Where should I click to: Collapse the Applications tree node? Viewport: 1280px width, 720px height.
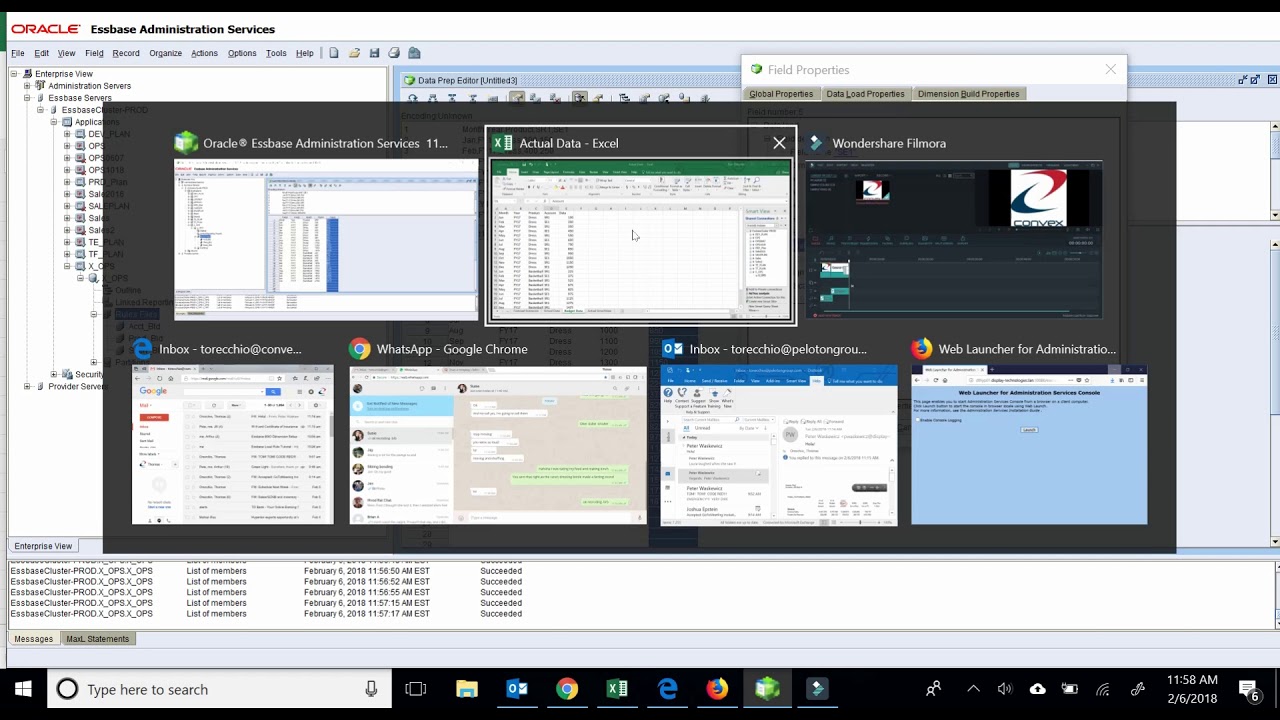54,122
